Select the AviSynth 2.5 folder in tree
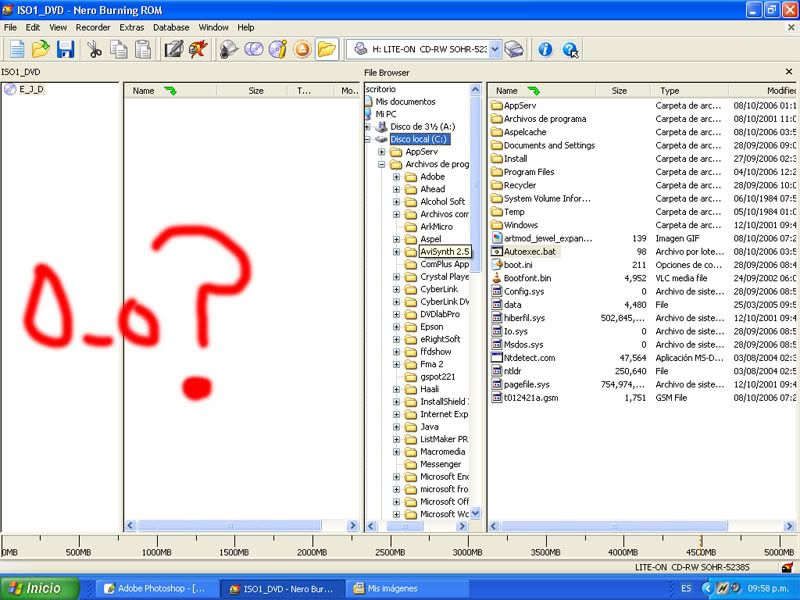This screenshot has width=800, height=600. (x=444, y=252)
